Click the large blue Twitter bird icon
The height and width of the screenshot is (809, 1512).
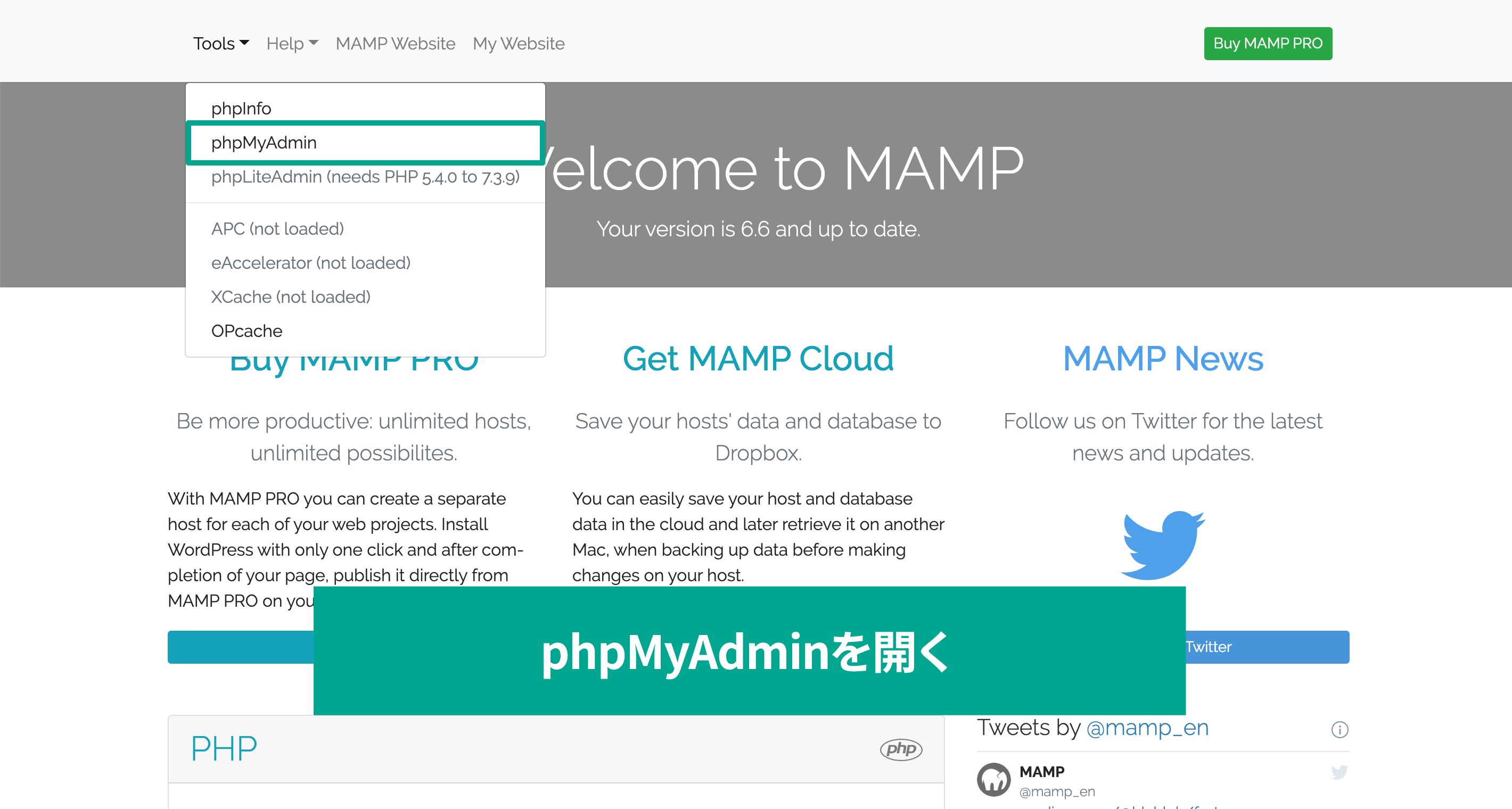click(1163, 545)
